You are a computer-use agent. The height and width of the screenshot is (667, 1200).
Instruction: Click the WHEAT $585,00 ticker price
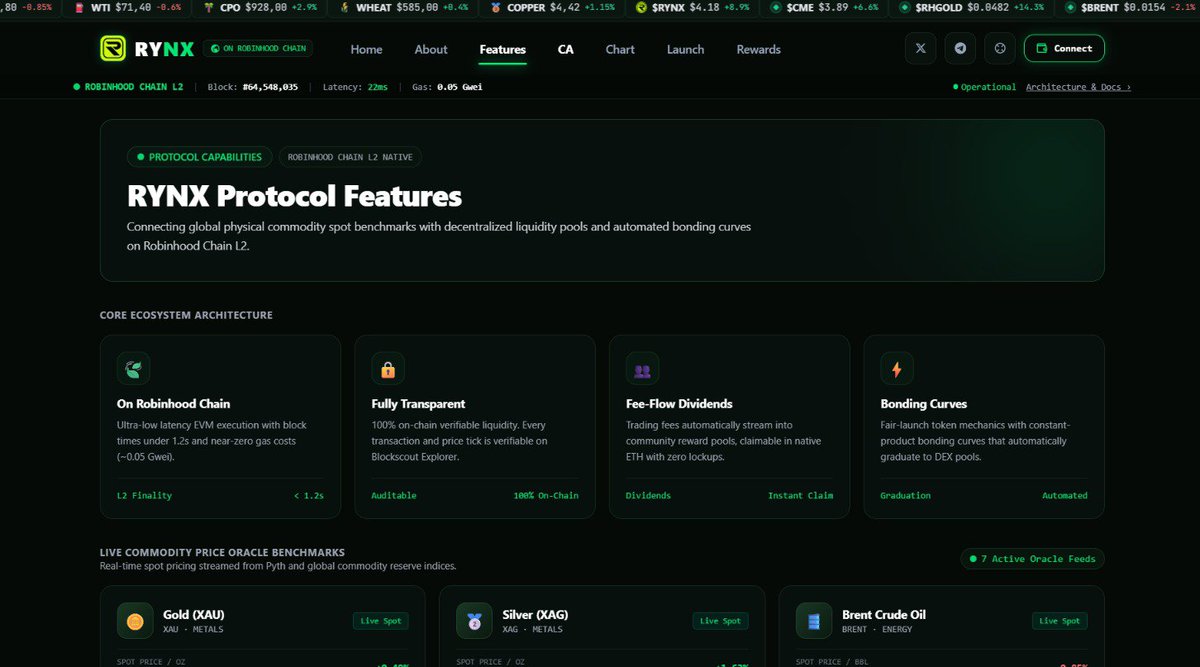point(419,8)
